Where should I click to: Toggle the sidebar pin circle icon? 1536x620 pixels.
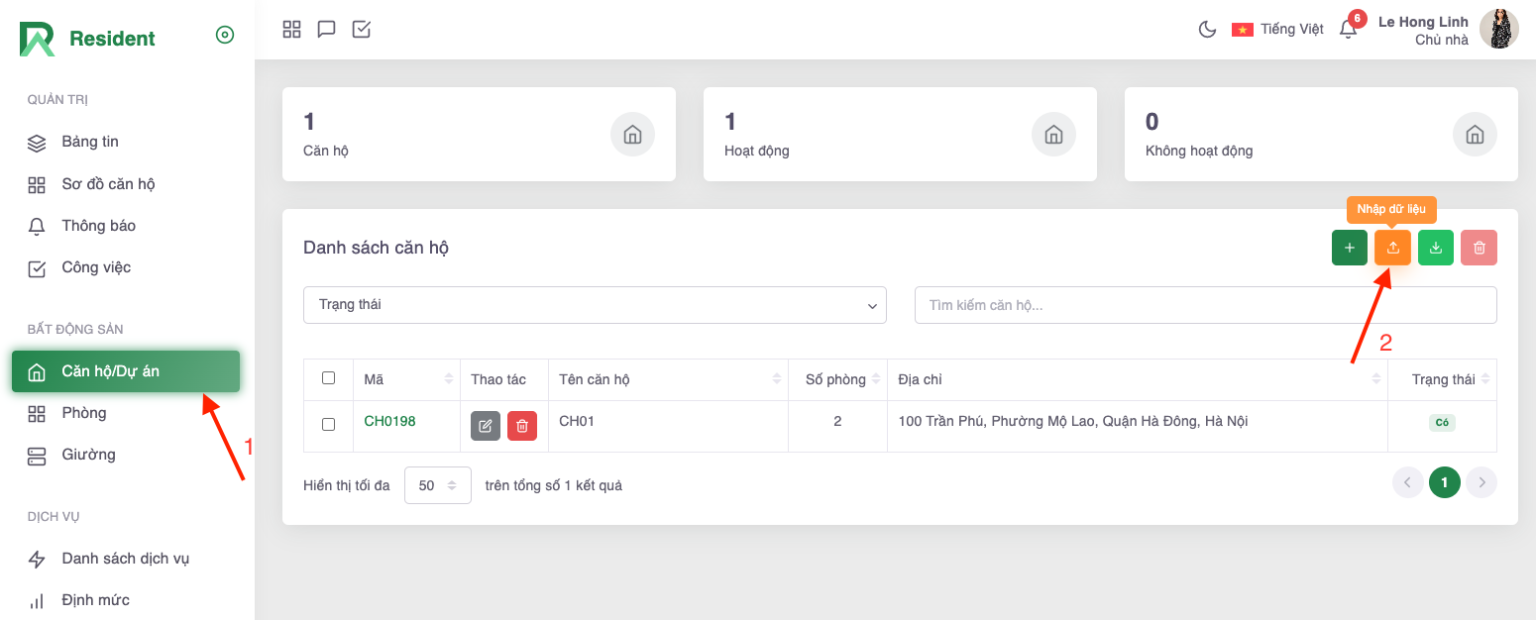pos(225,35)
